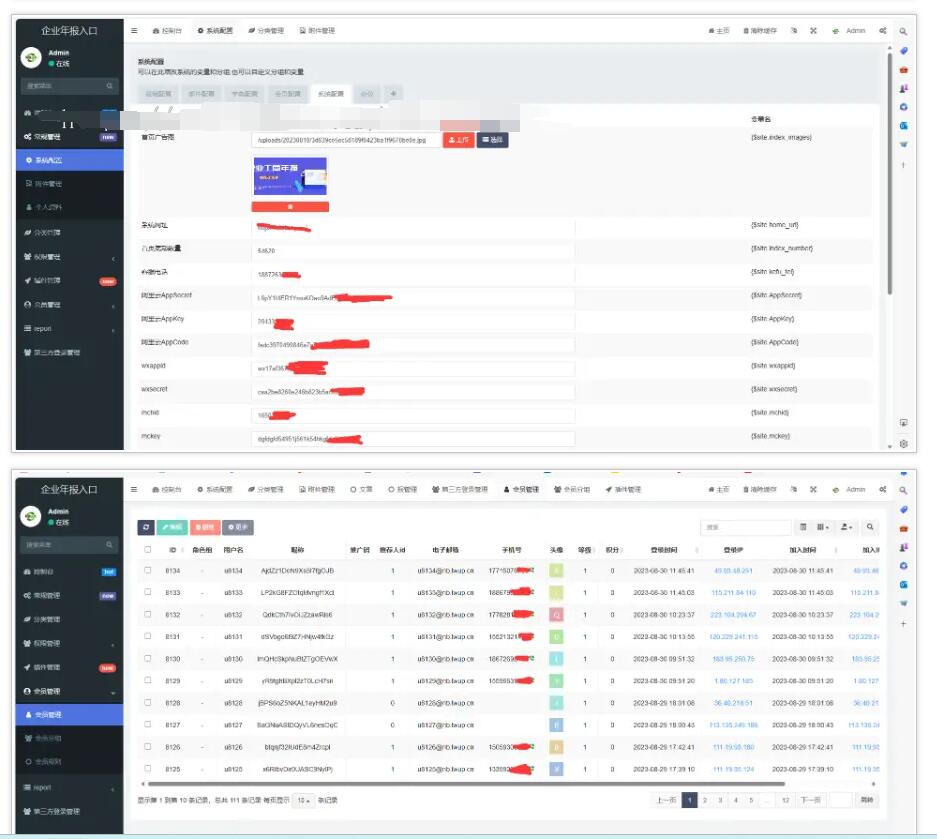Open 会员规则 in the sidebar
Image resolution: width=937 pixels, height=839 pixels.
50,763
